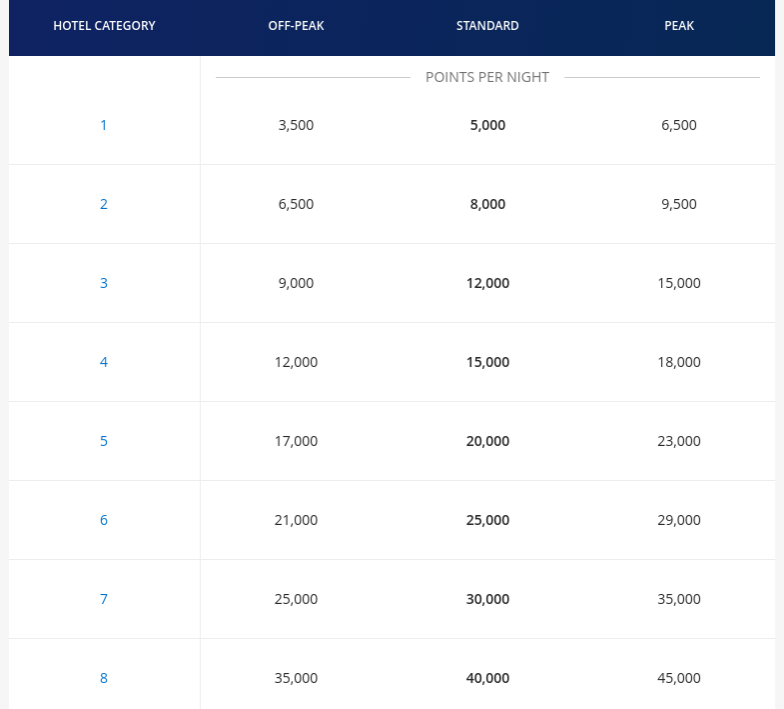Visit the hotel category 7 link
Viewport: 784px width, 709px height.
tap(103, 599)
